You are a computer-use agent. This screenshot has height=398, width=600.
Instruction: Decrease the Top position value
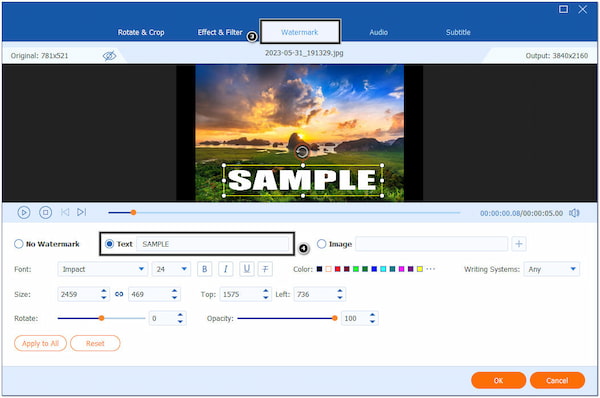(x=266, y=297)
